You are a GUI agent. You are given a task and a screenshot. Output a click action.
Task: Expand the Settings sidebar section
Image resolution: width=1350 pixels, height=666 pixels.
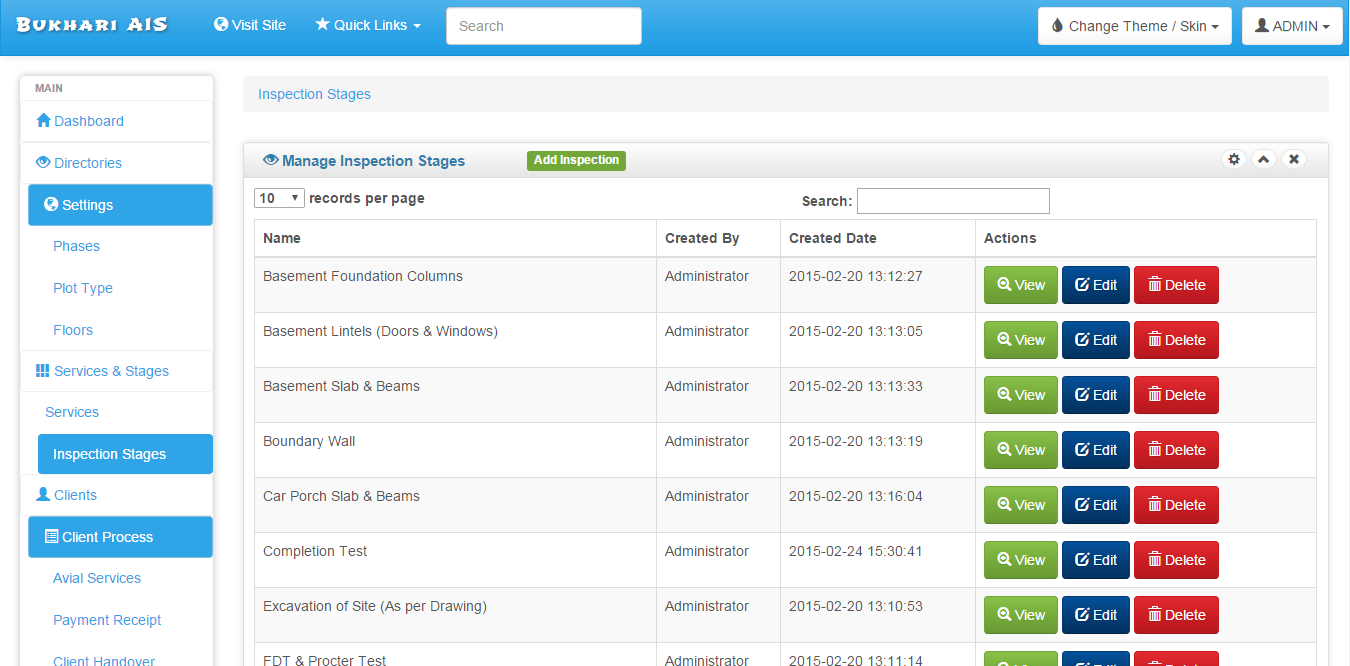(120, 205)
